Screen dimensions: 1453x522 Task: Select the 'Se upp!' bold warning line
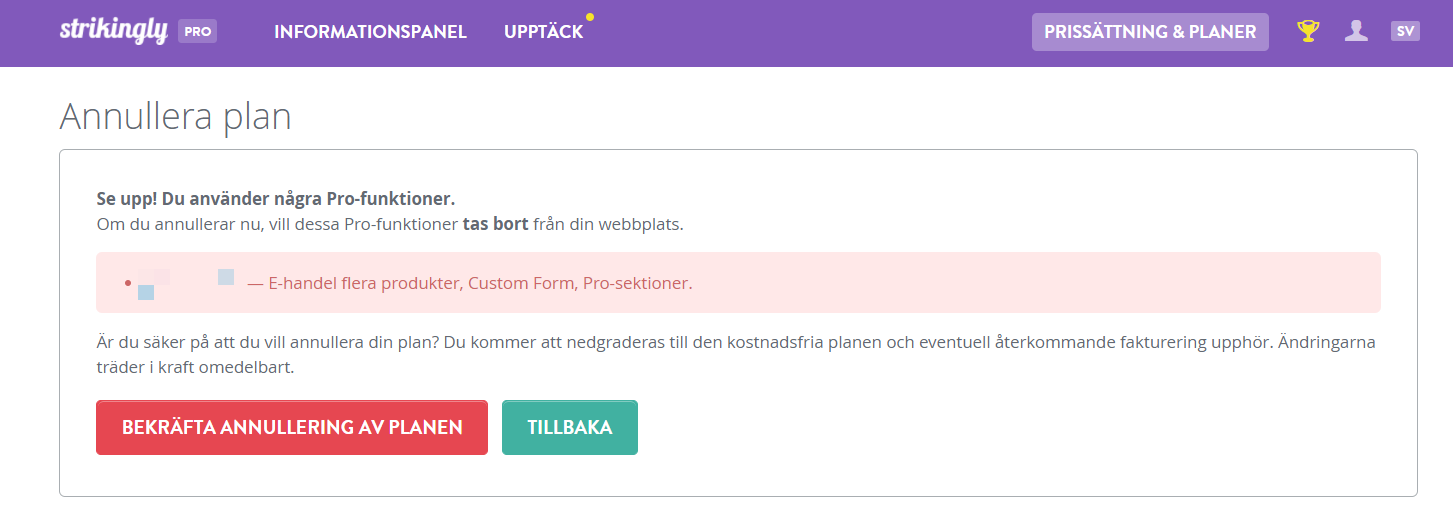(276, 198)
